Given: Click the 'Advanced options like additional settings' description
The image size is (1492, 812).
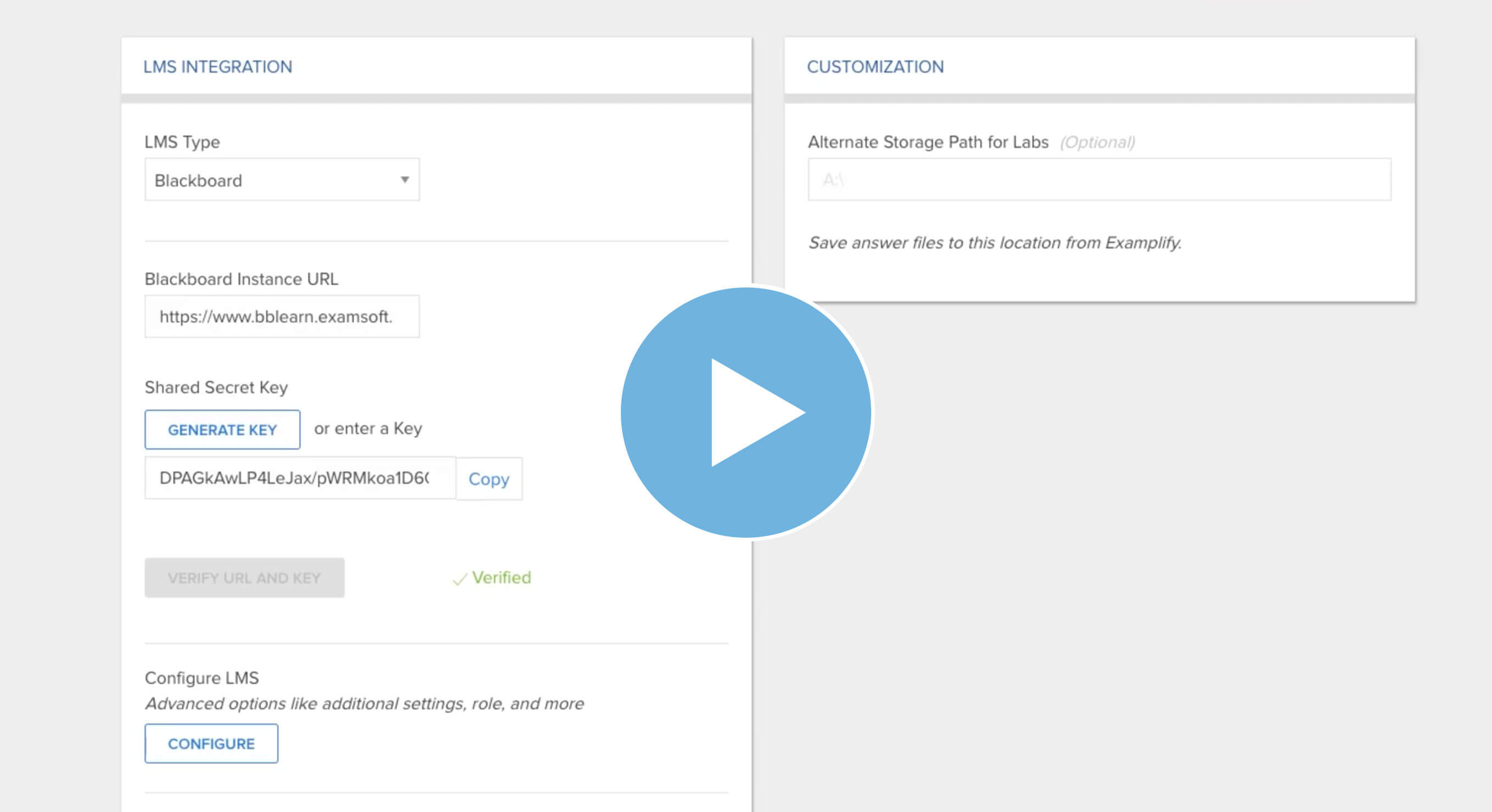Looking at the screenshot, I should pyautogui.click(x=364, y=703).
